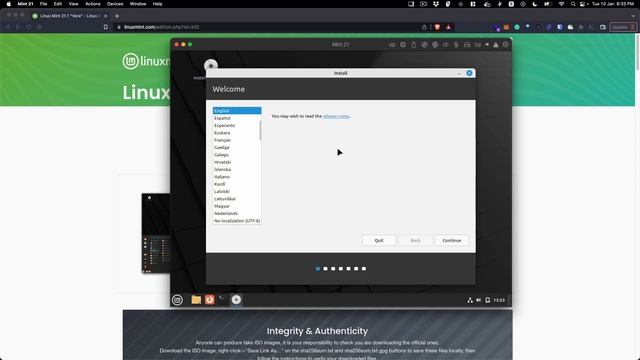Close the Install dialog with blue button
The height and width of the screenshot is (360, 640).
[x=469, y=73]
